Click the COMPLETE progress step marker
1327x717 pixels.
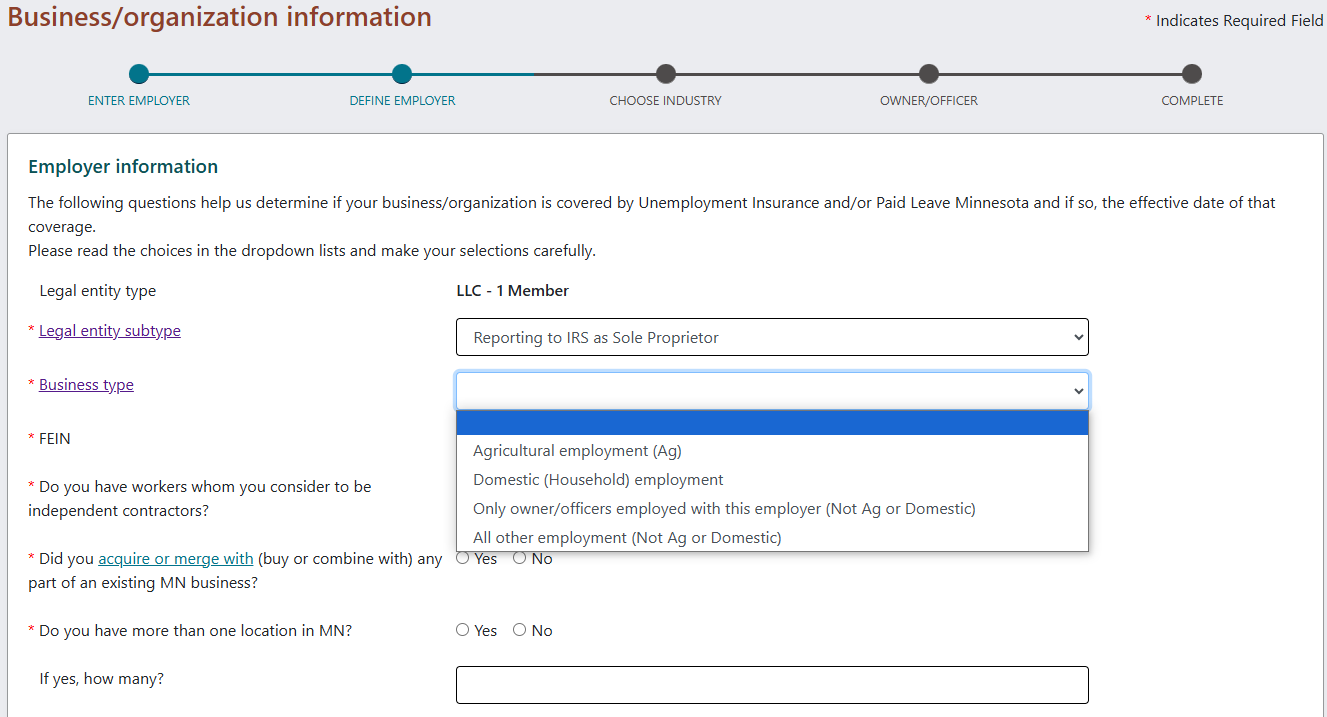click(1191, 74)
